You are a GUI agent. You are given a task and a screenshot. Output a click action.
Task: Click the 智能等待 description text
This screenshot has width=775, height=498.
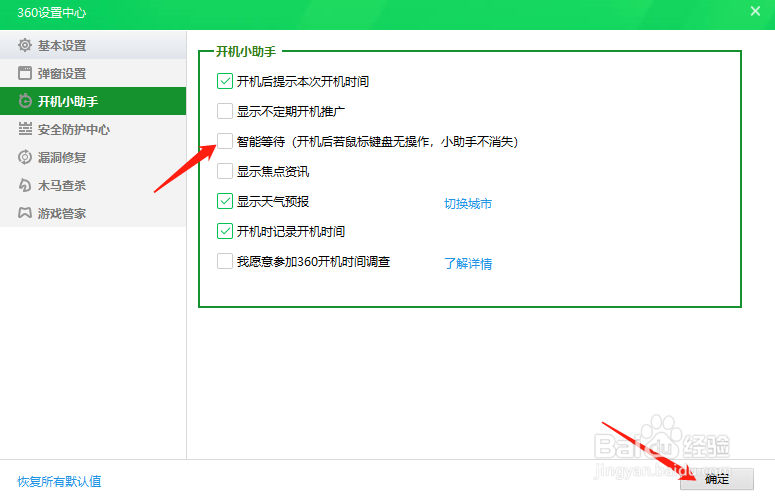377,142
